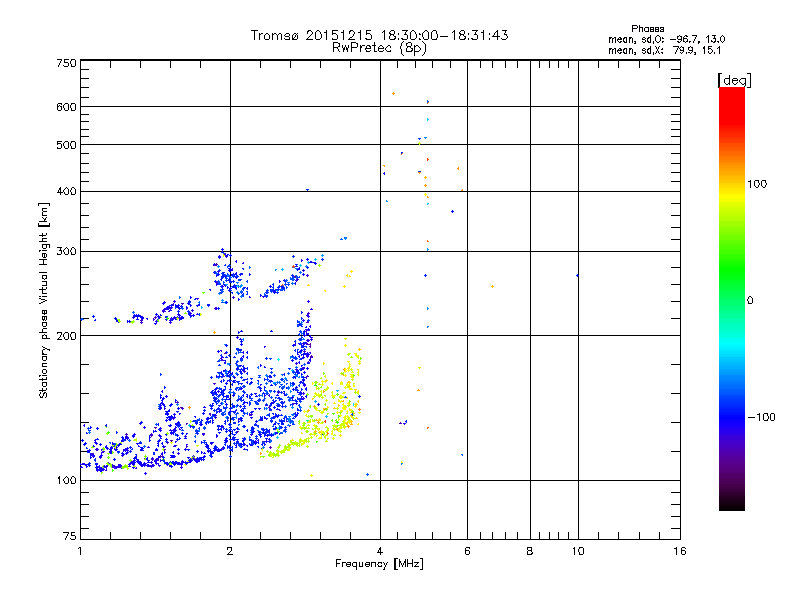Click the 'Stationary phase Virtual Height [km]' axis title
Viewport: 800px width, 600px height.
44,300
